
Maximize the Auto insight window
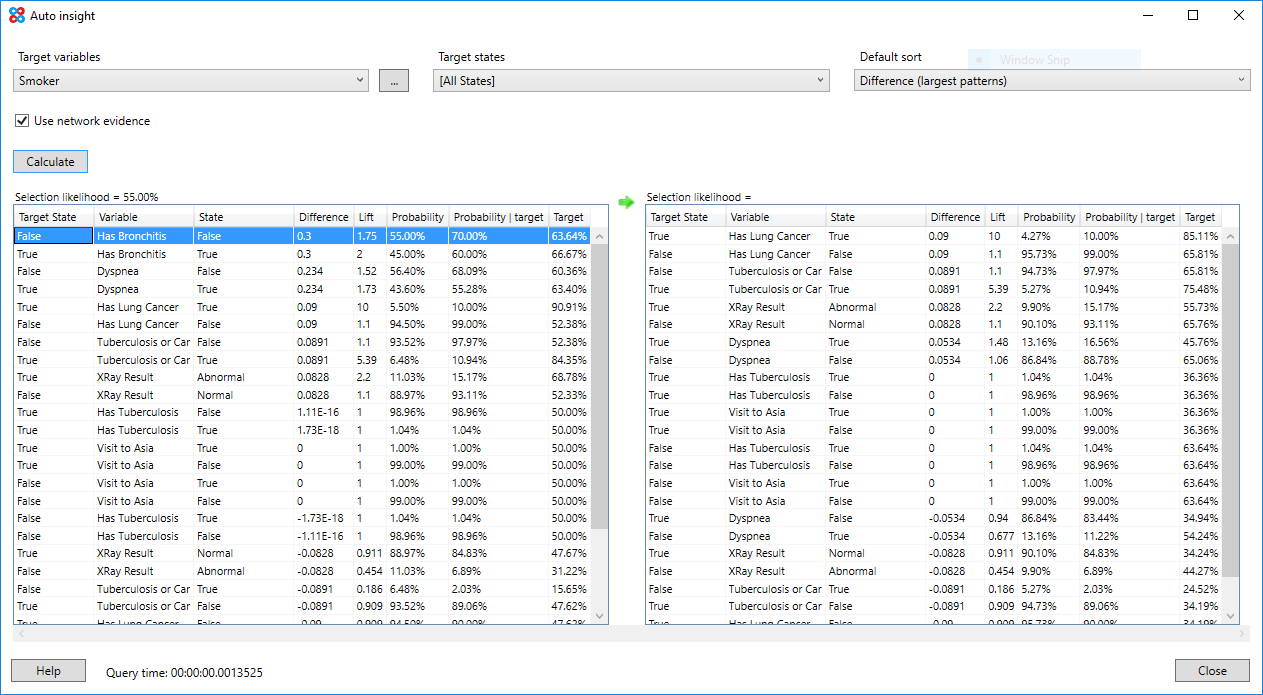(x=1193, y=16)
